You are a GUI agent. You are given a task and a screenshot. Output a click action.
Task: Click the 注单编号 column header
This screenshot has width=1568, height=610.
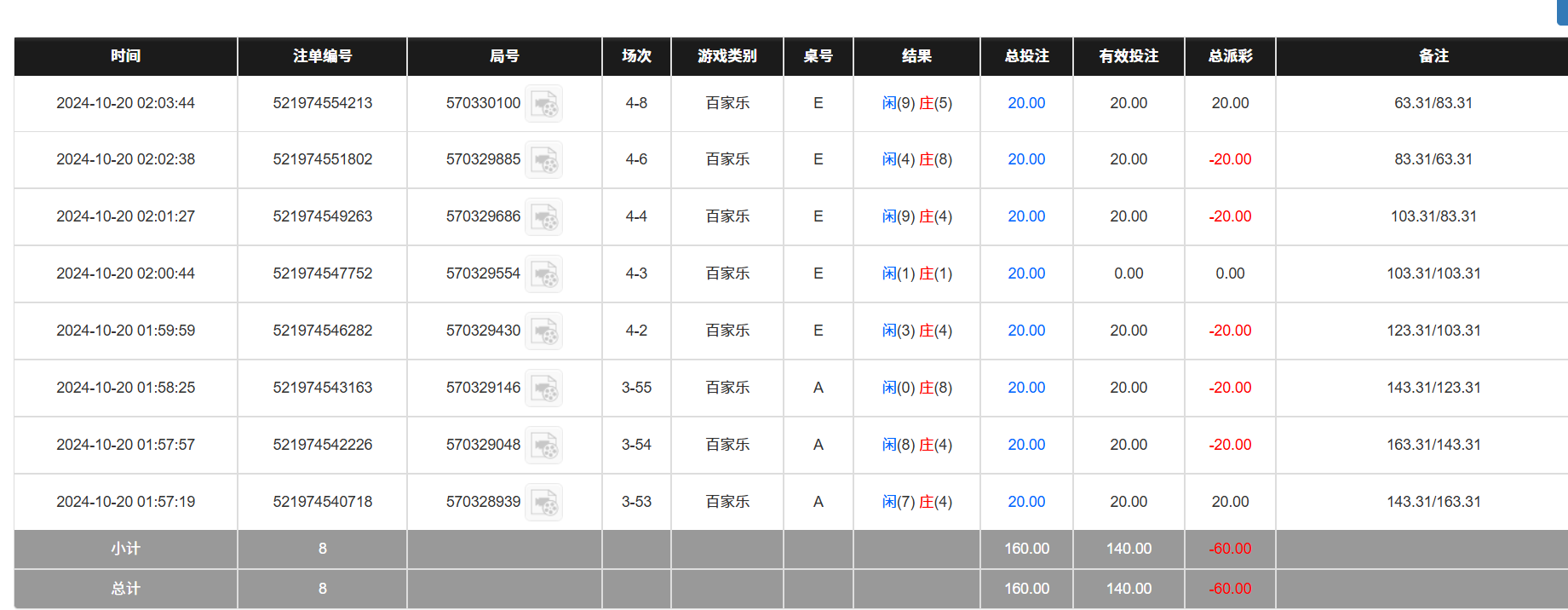click(x=322, y=56)
